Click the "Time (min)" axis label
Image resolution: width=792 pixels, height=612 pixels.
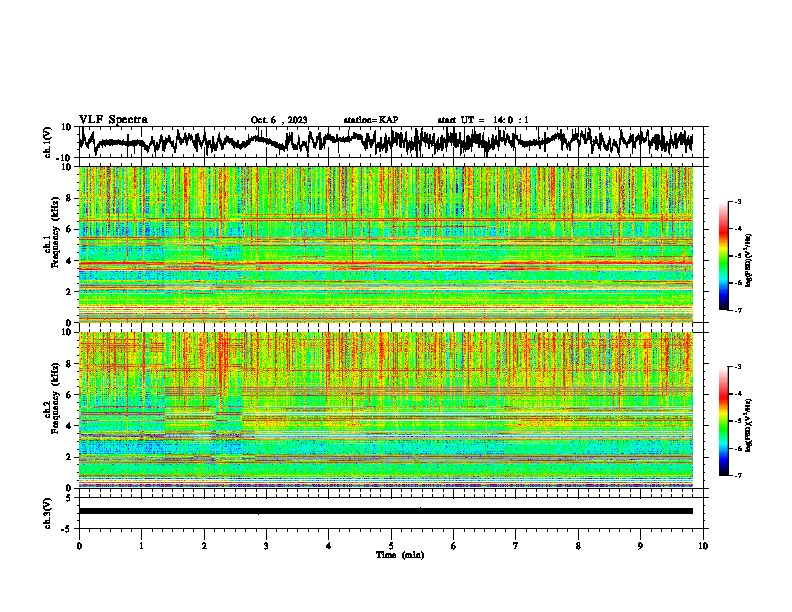tap(400, 555)
